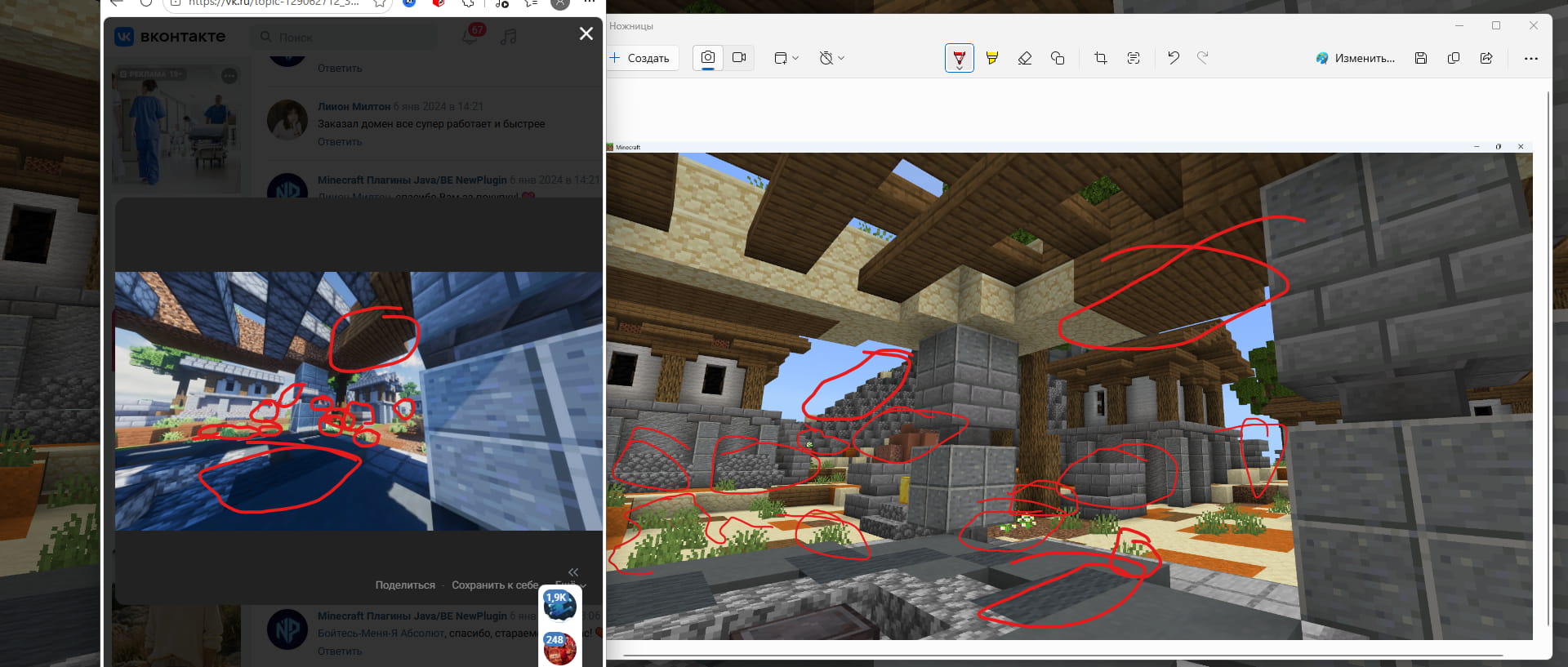
Task: Switch to video record mode
Action: tap(739, 58)
